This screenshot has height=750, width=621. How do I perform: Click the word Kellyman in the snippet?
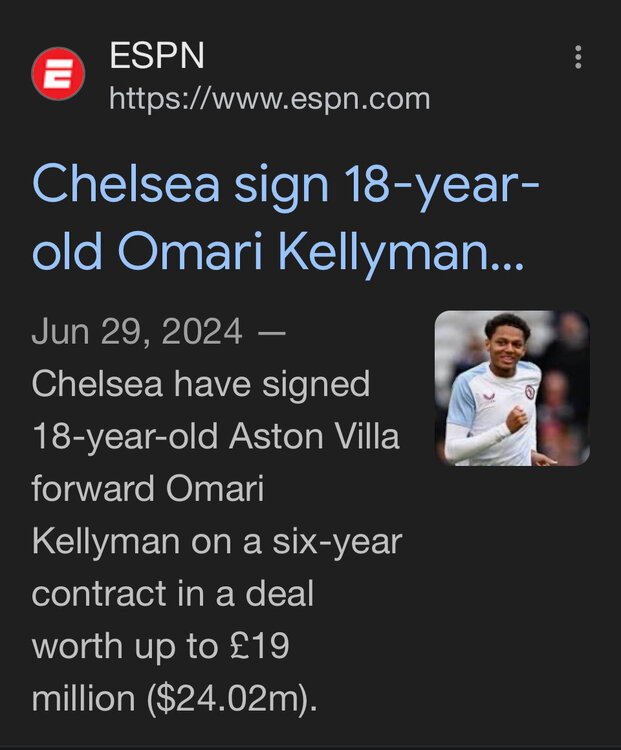click(x=105, y=541)
